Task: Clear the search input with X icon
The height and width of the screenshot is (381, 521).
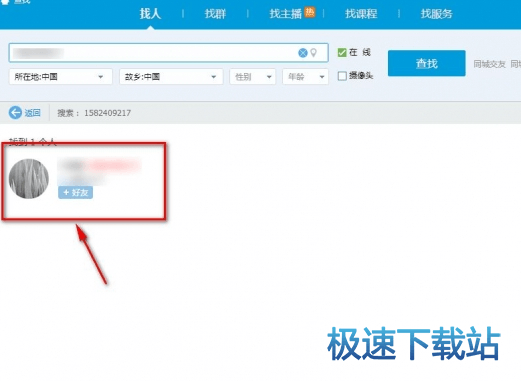Action: tap(303, 53)
